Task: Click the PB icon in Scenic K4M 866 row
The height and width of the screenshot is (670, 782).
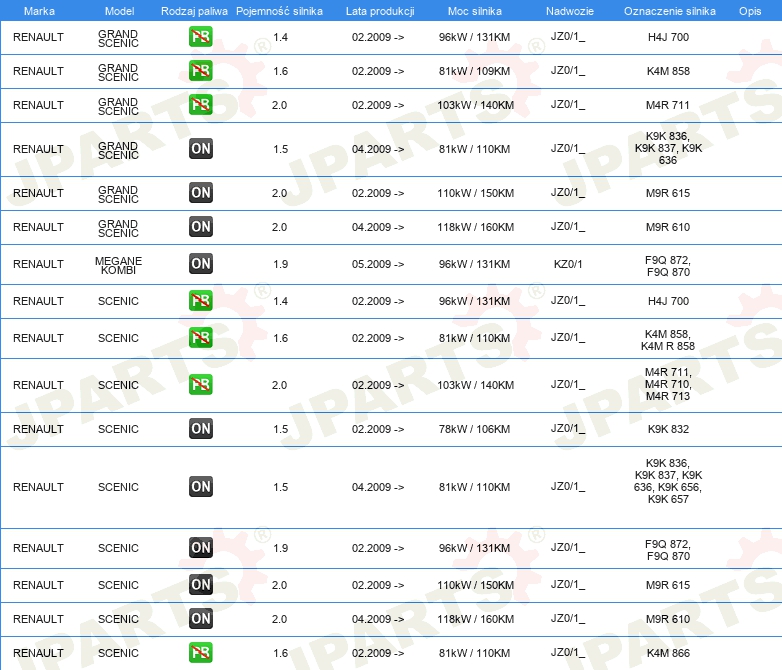Action: (200, 652)
